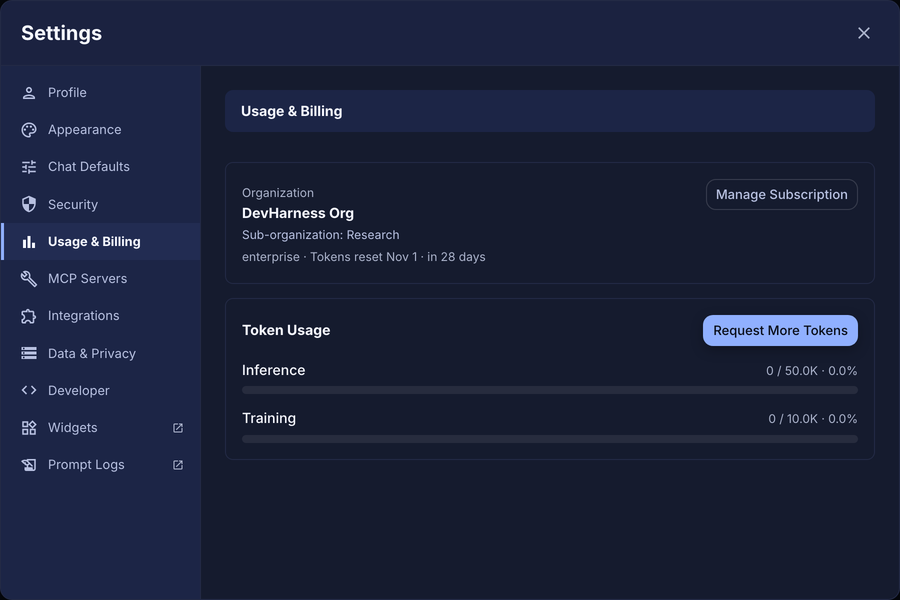Click the external link icon beside Widgets
Viewport: 900px width, 600px height.
click(178, 428)
